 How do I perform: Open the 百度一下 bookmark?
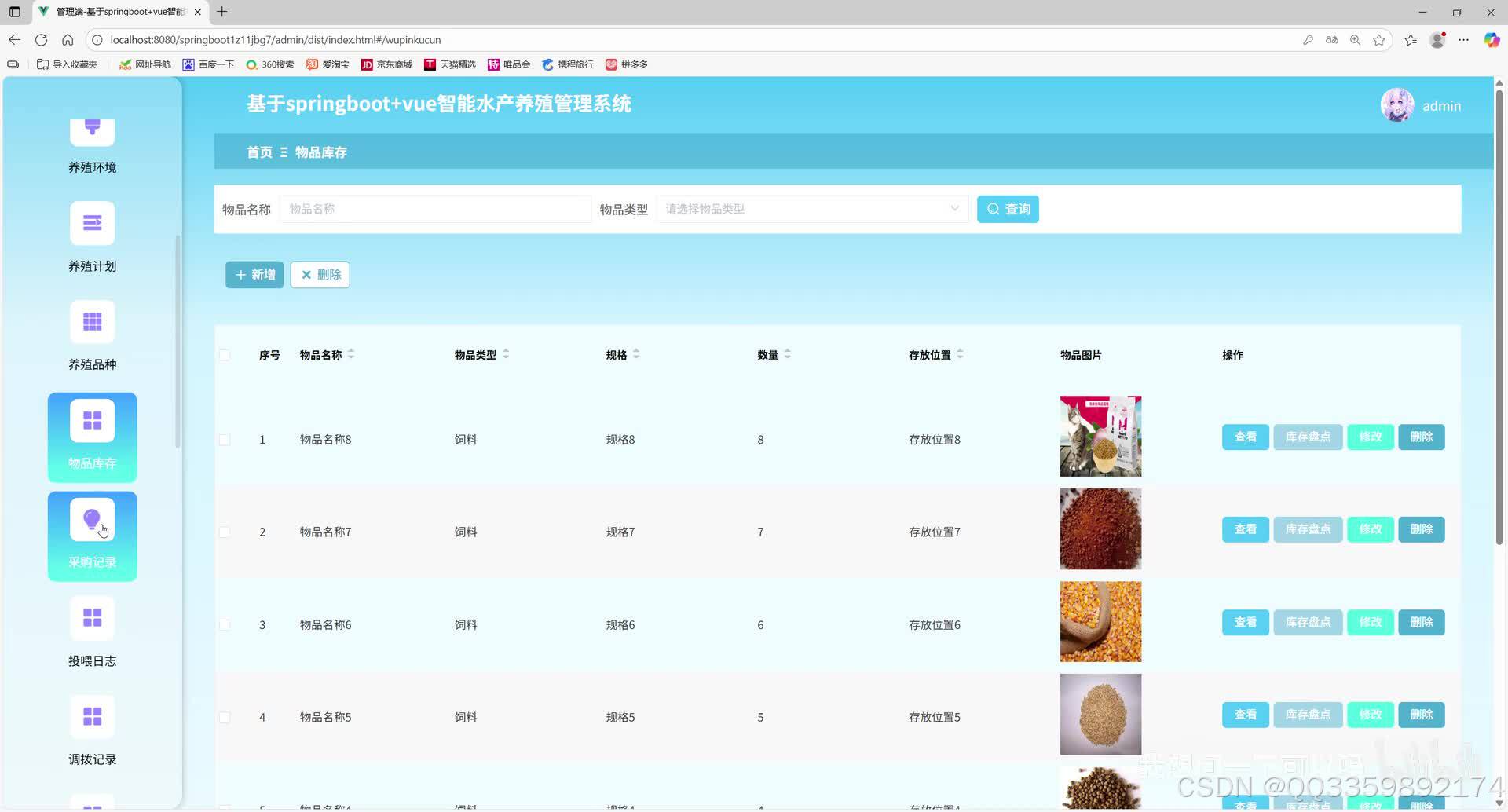click(x=208, y=64)
